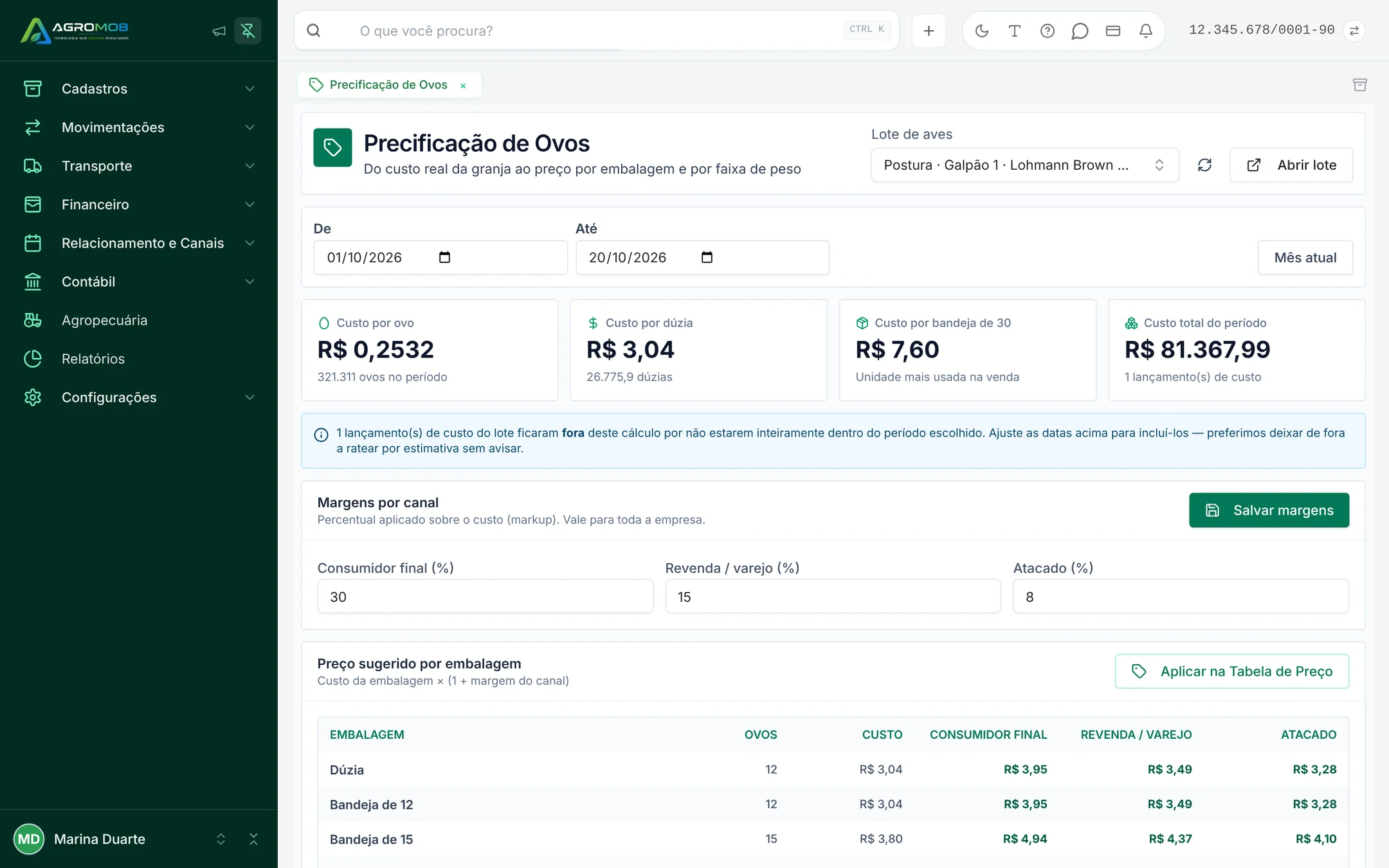
Task: Click the search box O que você procura?
Action: pyautogui.click(x=596, y=31)
